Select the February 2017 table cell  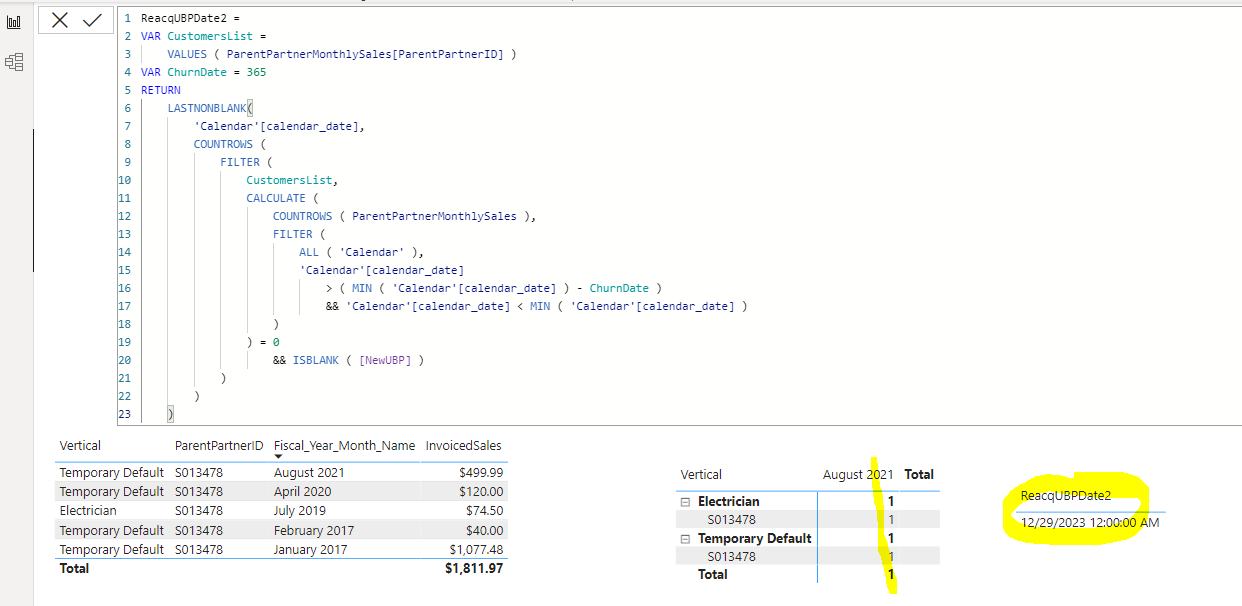pos(314,530)
